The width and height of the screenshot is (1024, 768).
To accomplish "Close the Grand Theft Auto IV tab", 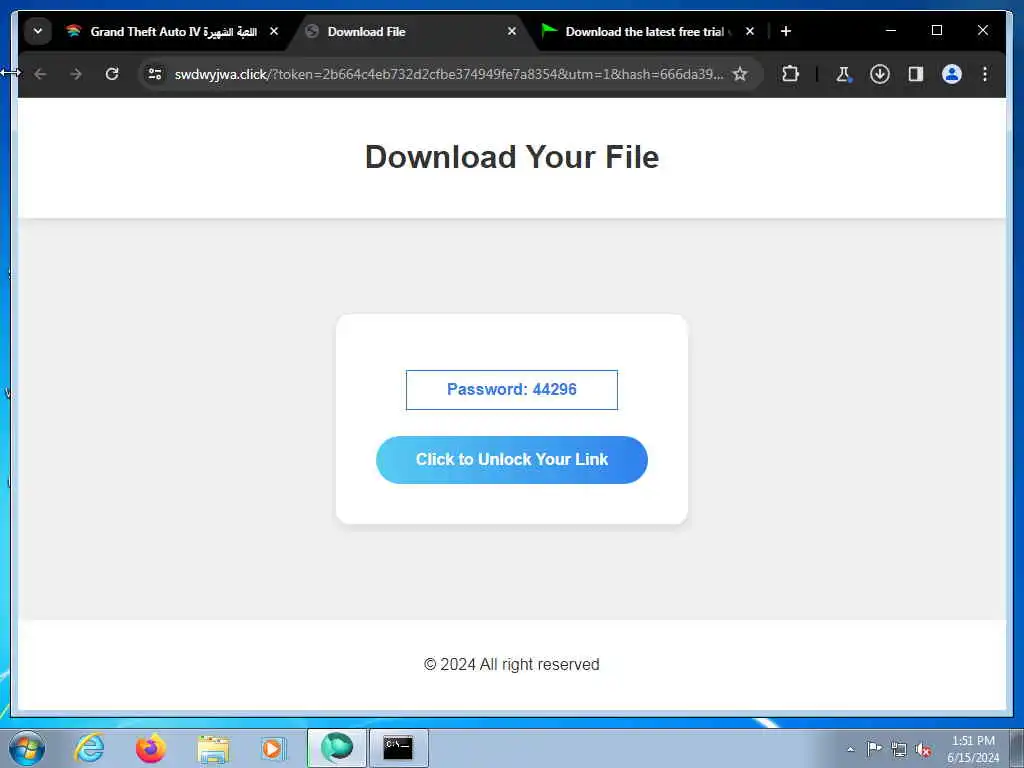I will pos(274,31).
